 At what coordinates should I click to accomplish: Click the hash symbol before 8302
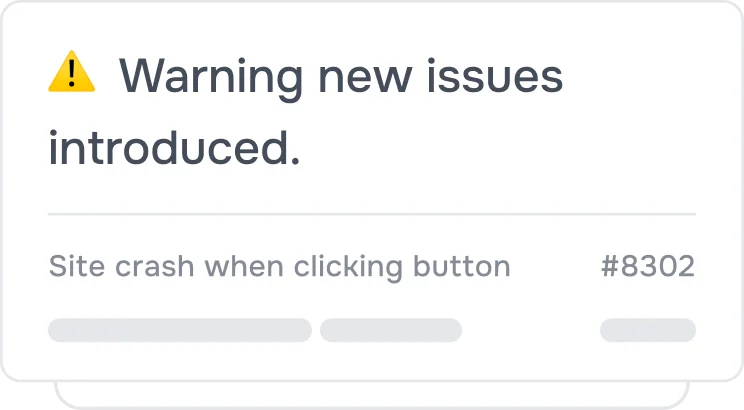(x=609, y=267)
